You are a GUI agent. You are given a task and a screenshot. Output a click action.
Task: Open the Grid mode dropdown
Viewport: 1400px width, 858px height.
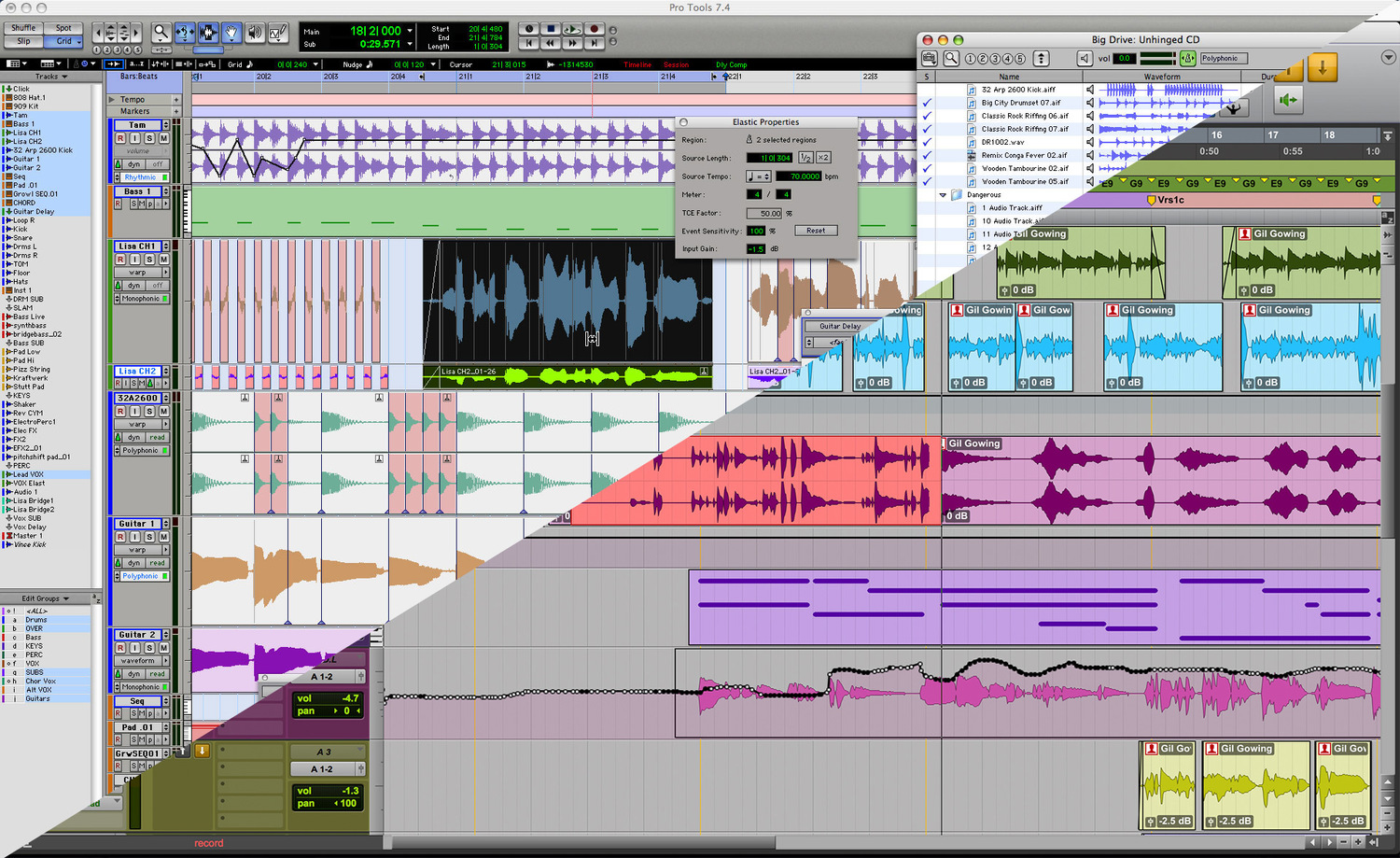tap(77, 41)
